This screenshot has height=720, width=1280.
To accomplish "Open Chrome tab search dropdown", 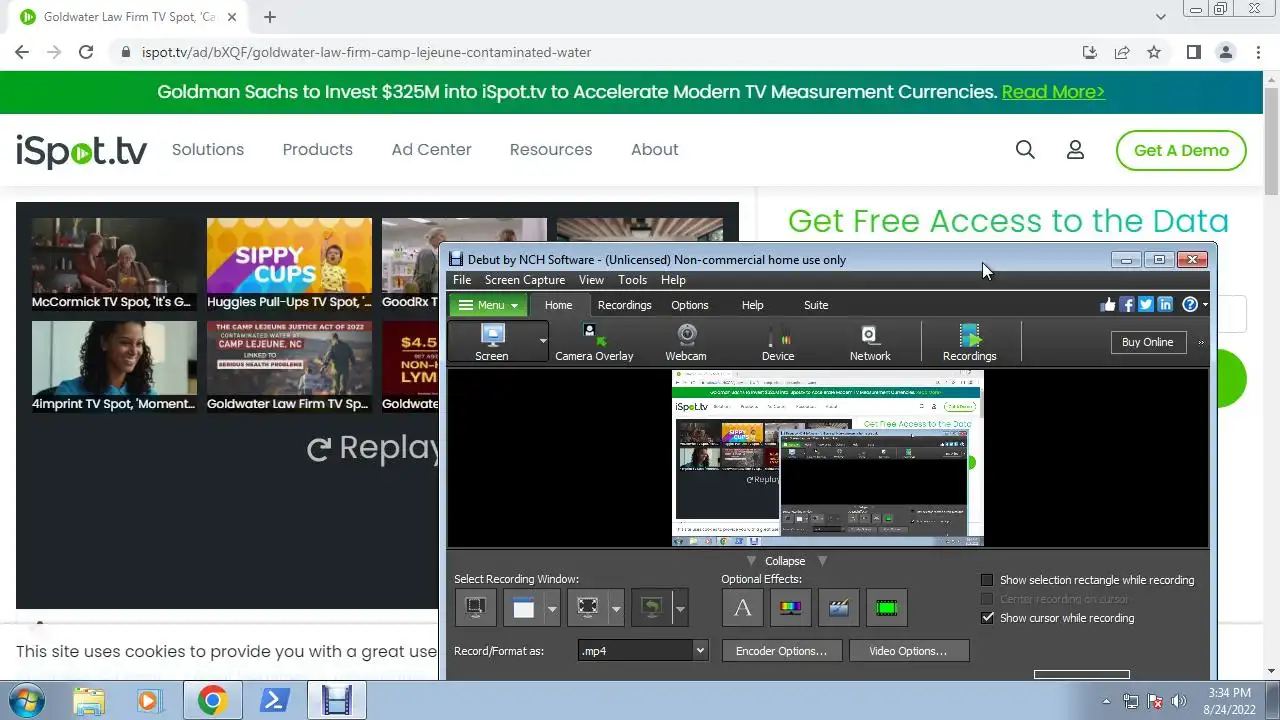I will click(x=1160, y=17).
